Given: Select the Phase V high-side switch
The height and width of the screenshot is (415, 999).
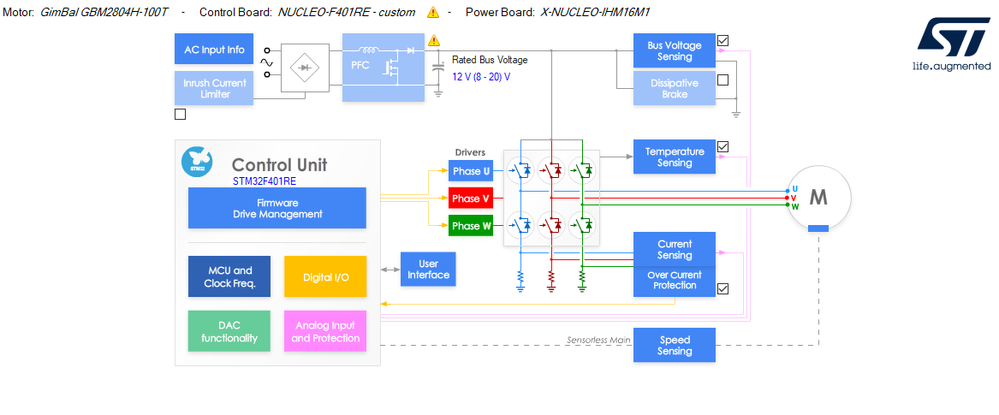Looking at the screenshot, I should (x=551, y=170).
